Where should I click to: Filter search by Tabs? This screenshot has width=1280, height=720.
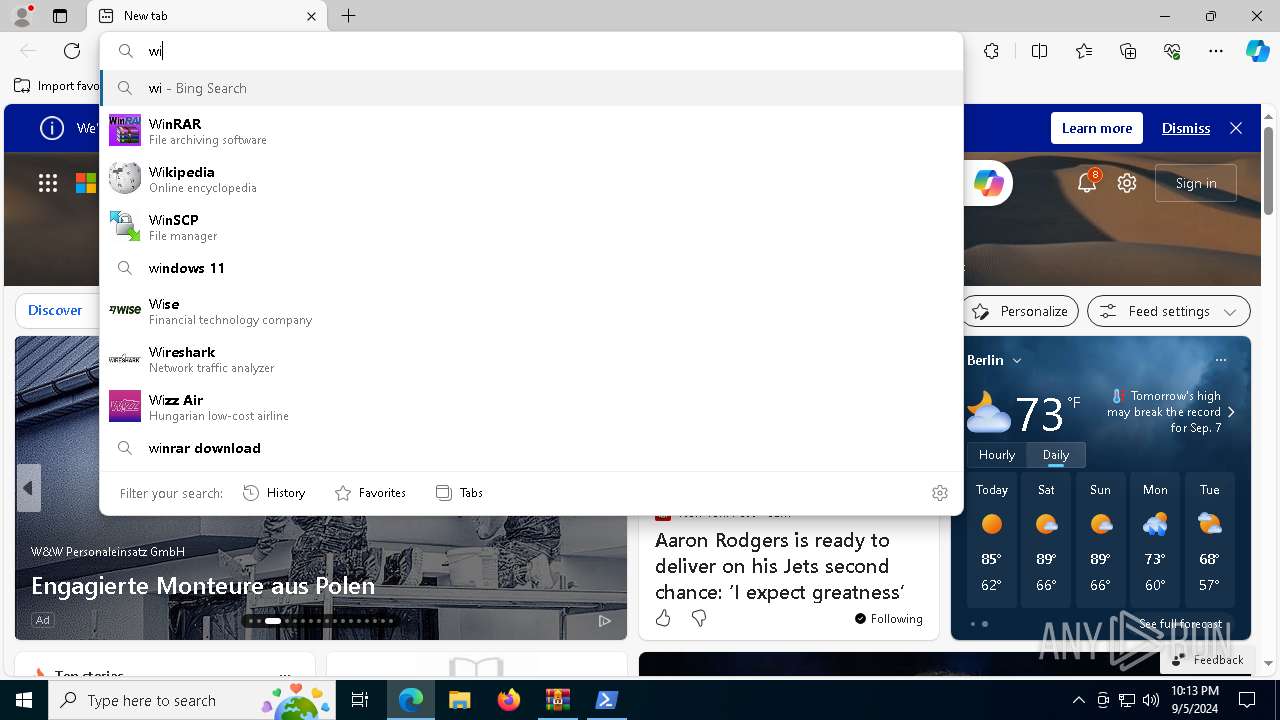[x=460, y=493]
